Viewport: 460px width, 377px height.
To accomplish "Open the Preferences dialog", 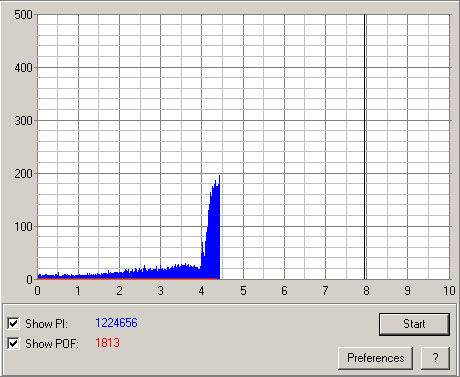I will 375,358.
